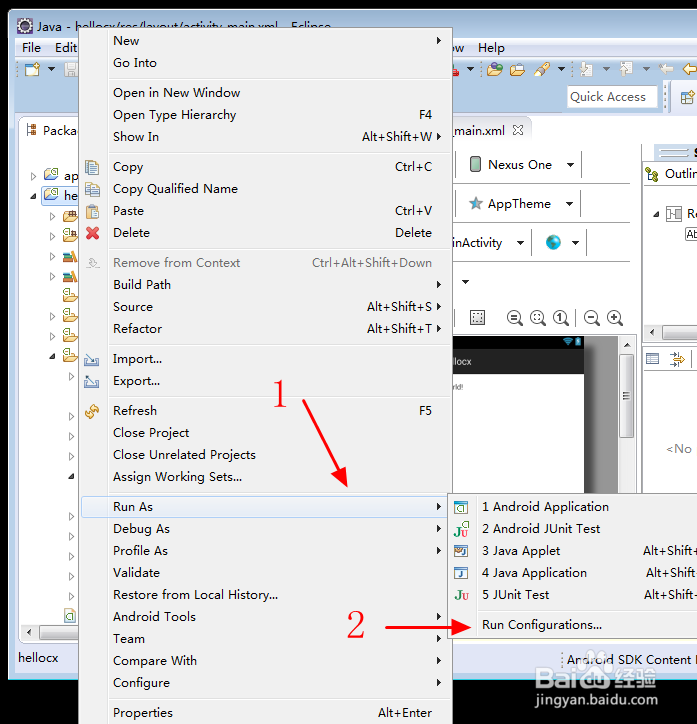Open the File menu

tap(31, 48)
